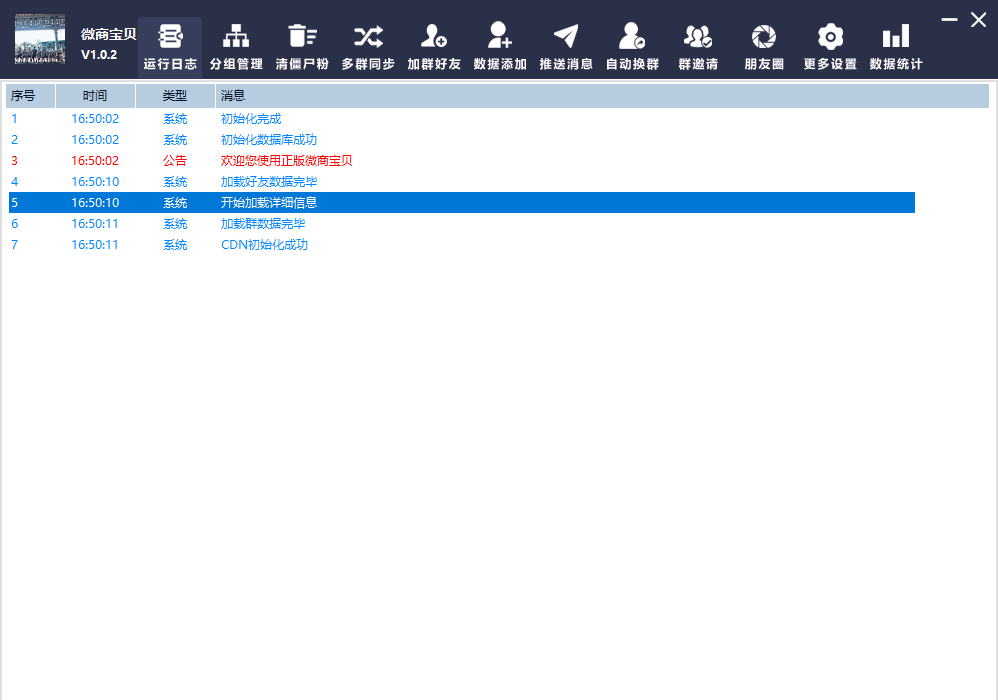Screen dimensions: 998x700
Task: Open 数据添加 data add icon
Action: coord(500,38)
